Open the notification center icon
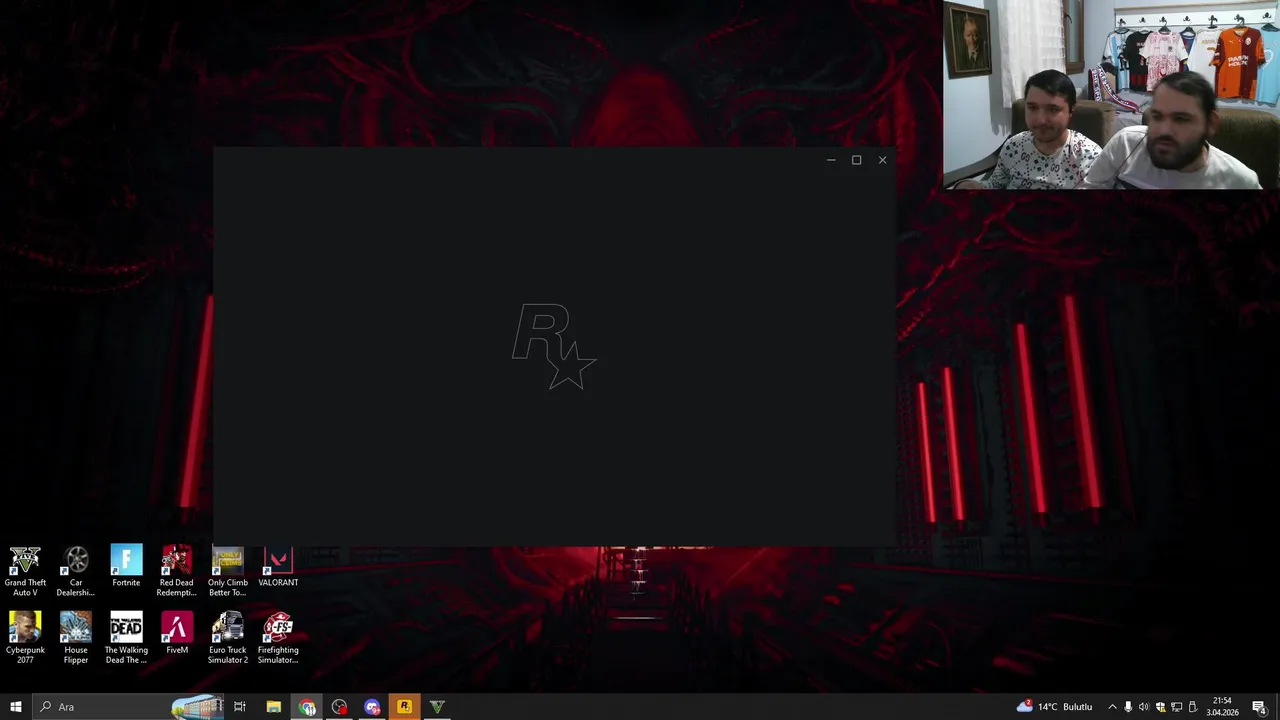 coord(1259,707)
